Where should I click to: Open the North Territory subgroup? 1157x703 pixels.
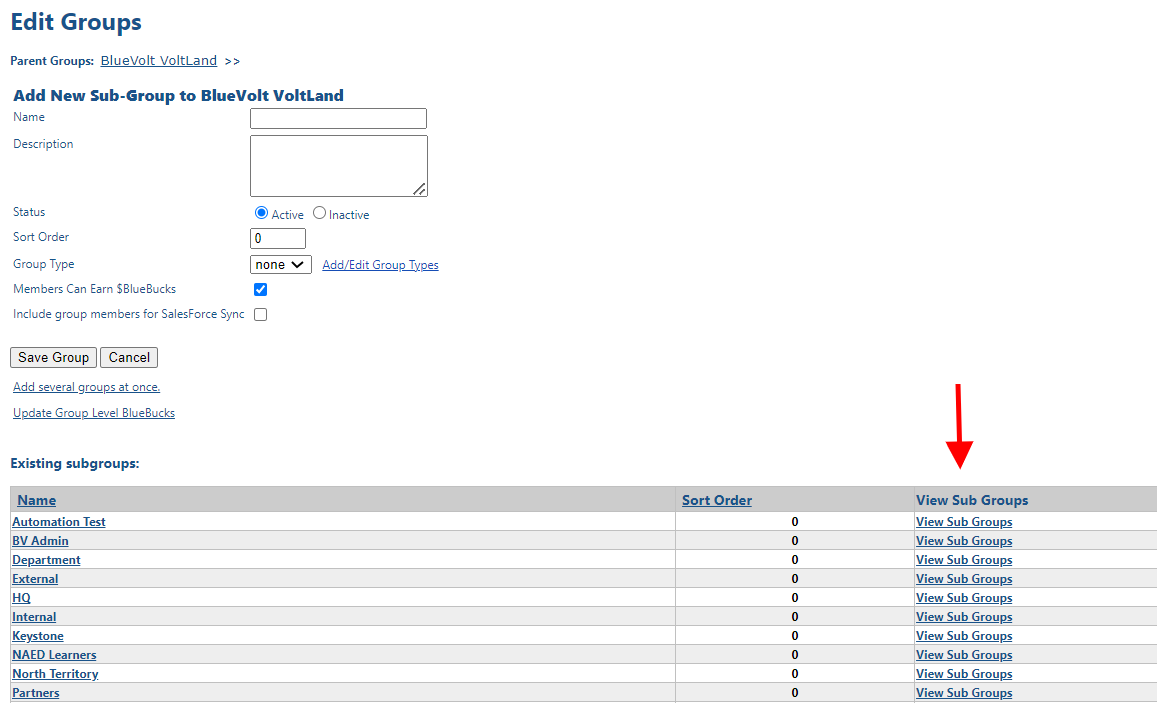(x=55, y=673)
